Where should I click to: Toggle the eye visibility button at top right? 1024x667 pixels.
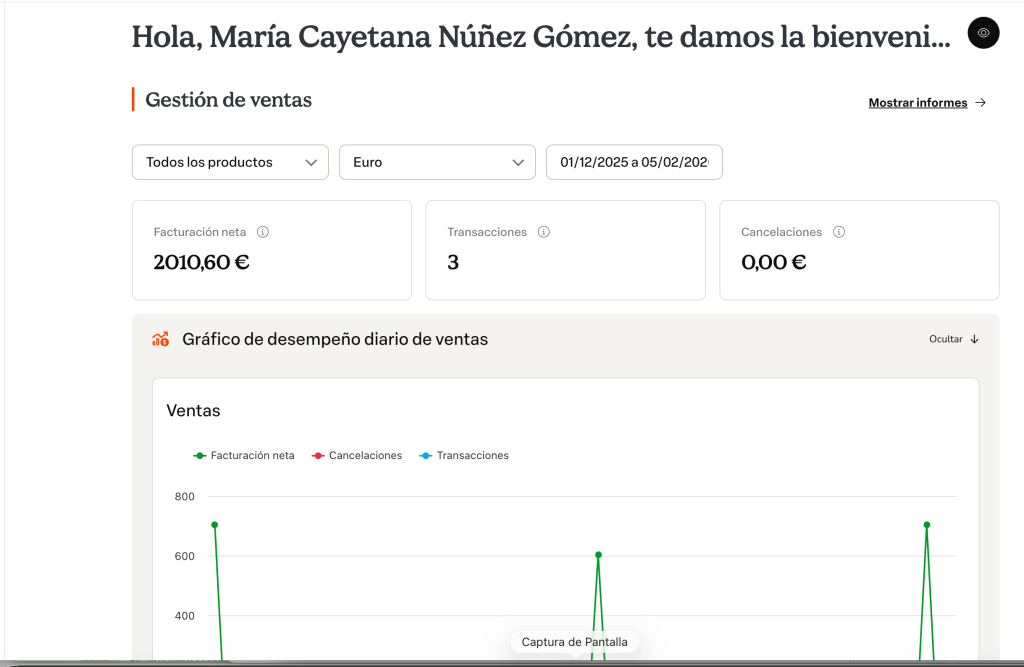[x=983, y=33]
